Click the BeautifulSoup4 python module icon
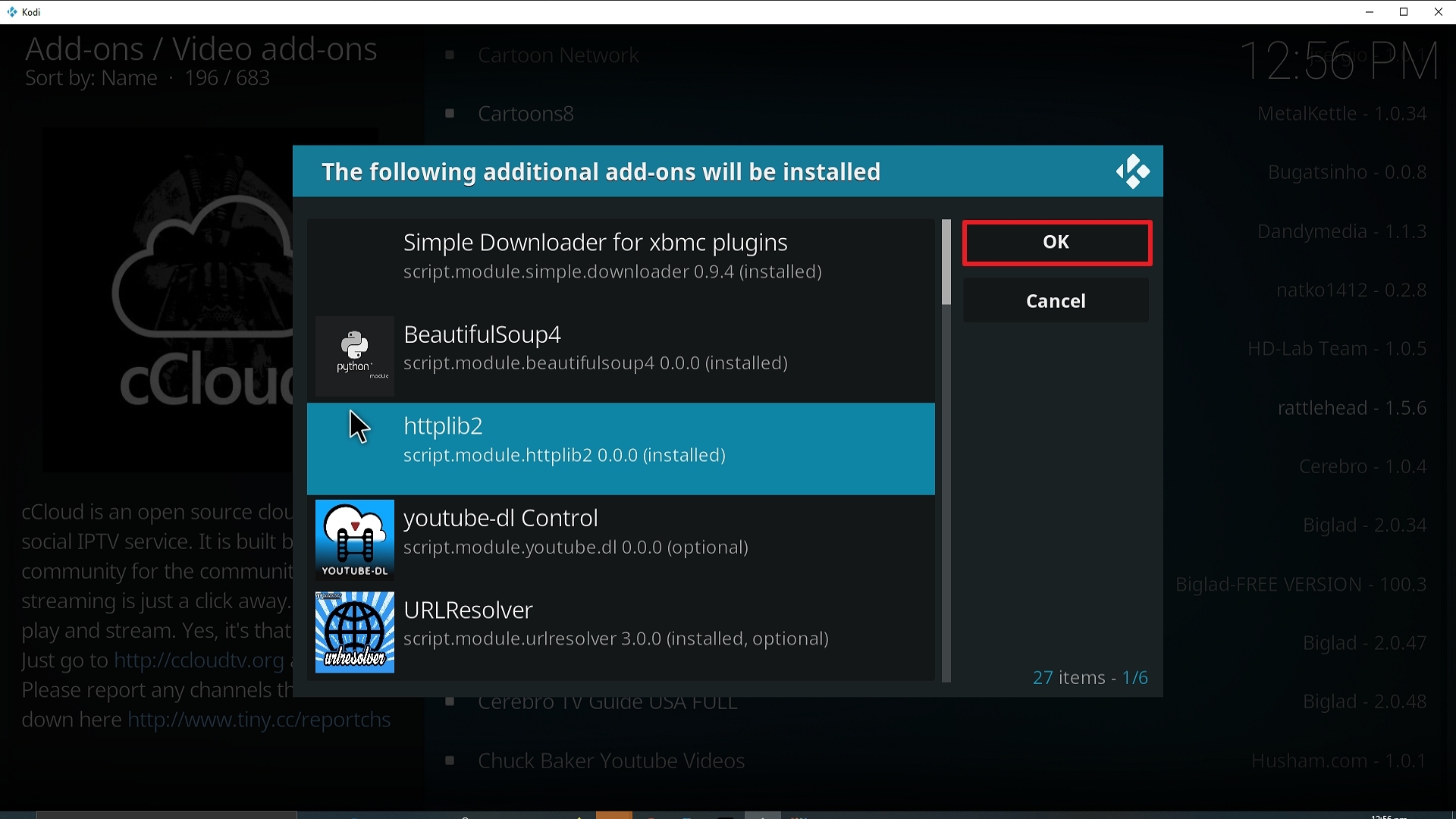This screenshot has height=819, width=1456. [355, 356]
